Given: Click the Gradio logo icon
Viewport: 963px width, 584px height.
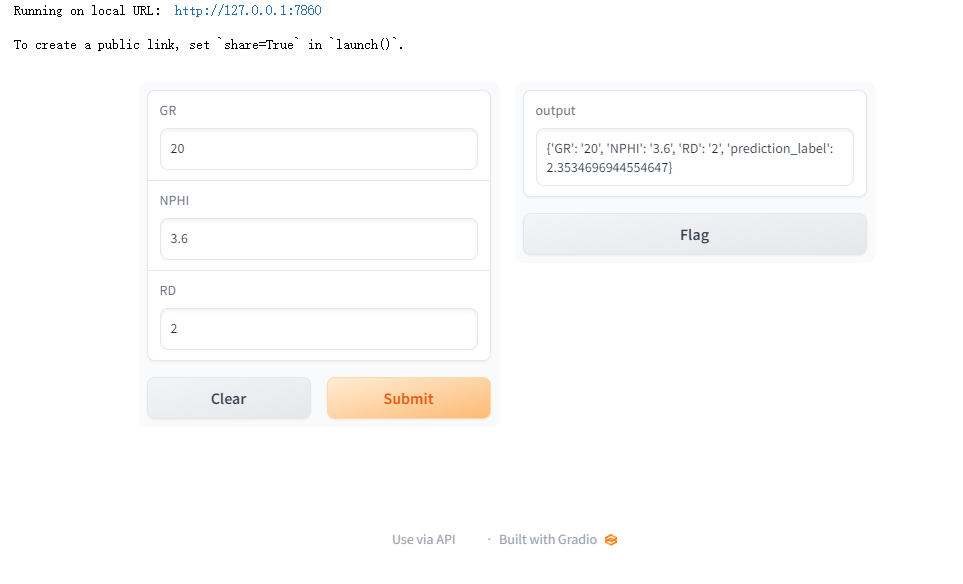Looking at the screenshot, I should point(611,540).
